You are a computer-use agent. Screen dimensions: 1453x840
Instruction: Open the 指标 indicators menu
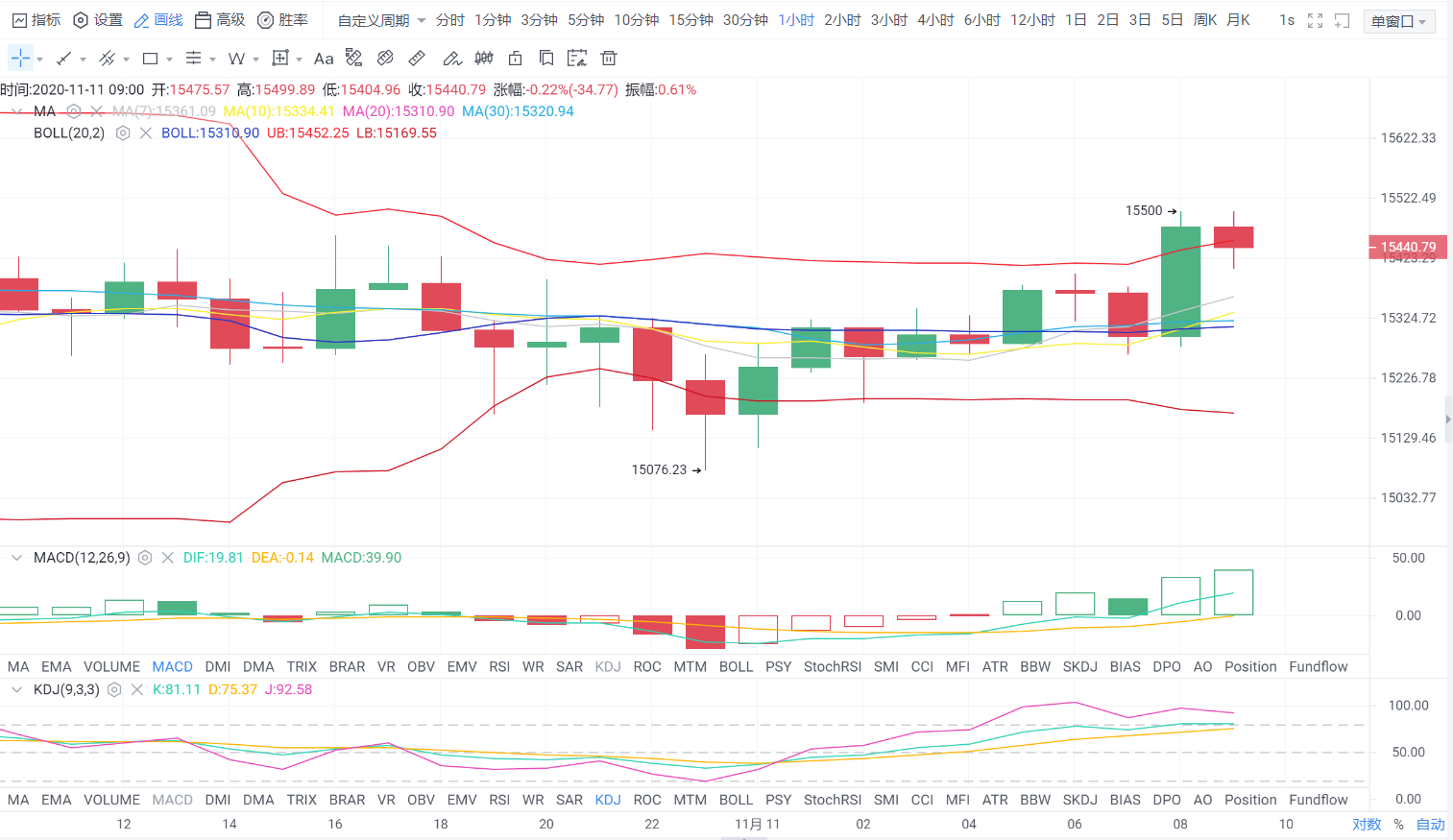[36, 20]
